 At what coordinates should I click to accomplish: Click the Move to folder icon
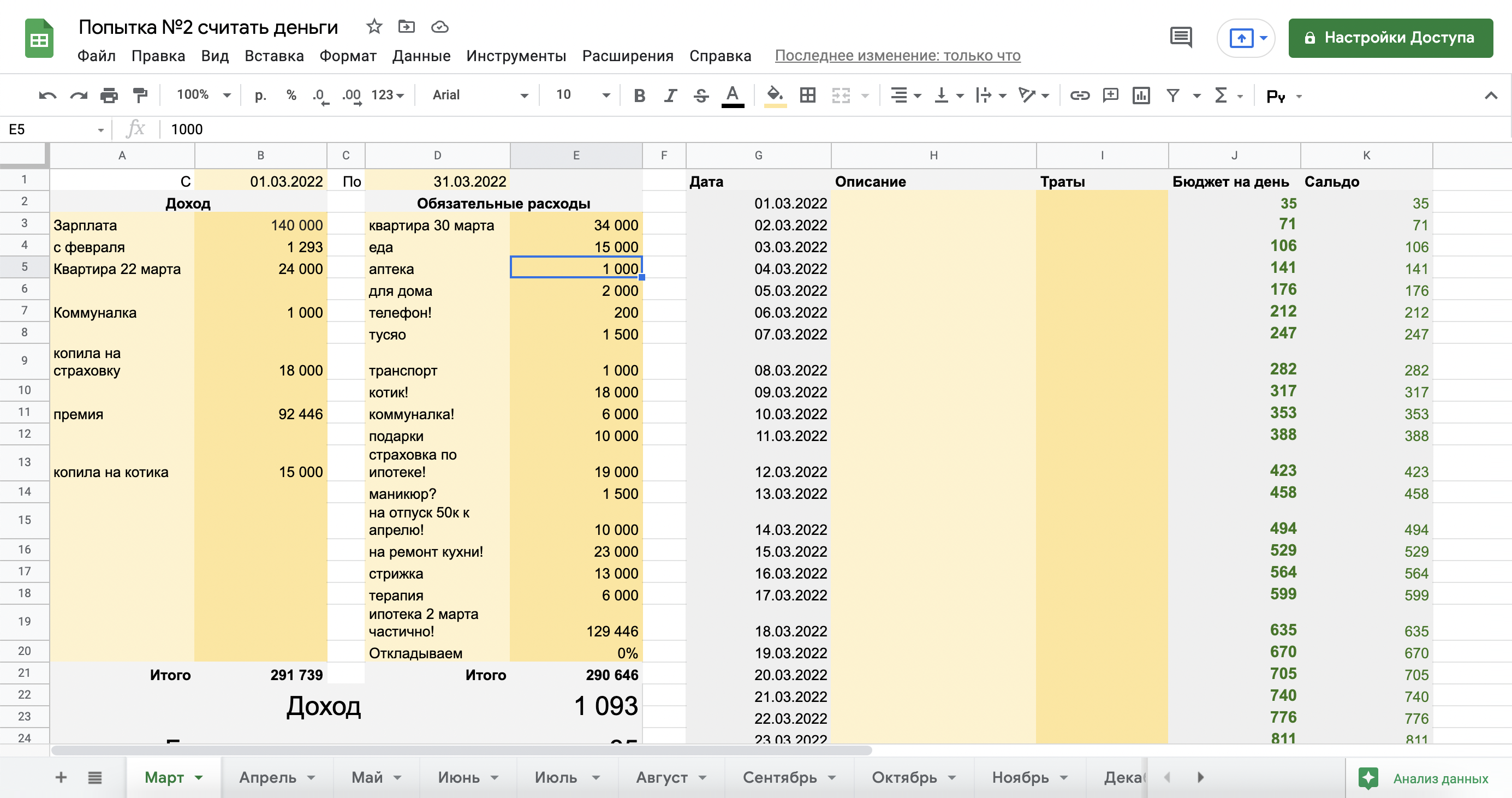(x=406, y=26)
